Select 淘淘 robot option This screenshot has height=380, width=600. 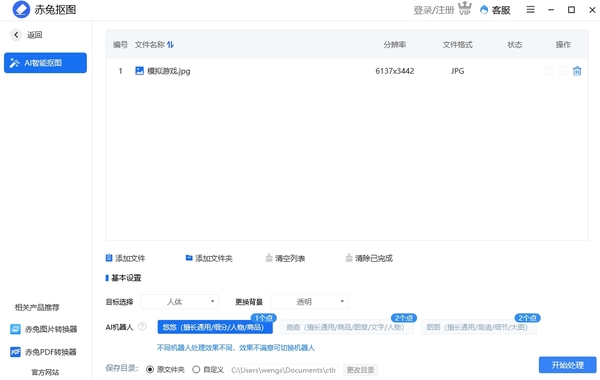(x=347, y=327)
